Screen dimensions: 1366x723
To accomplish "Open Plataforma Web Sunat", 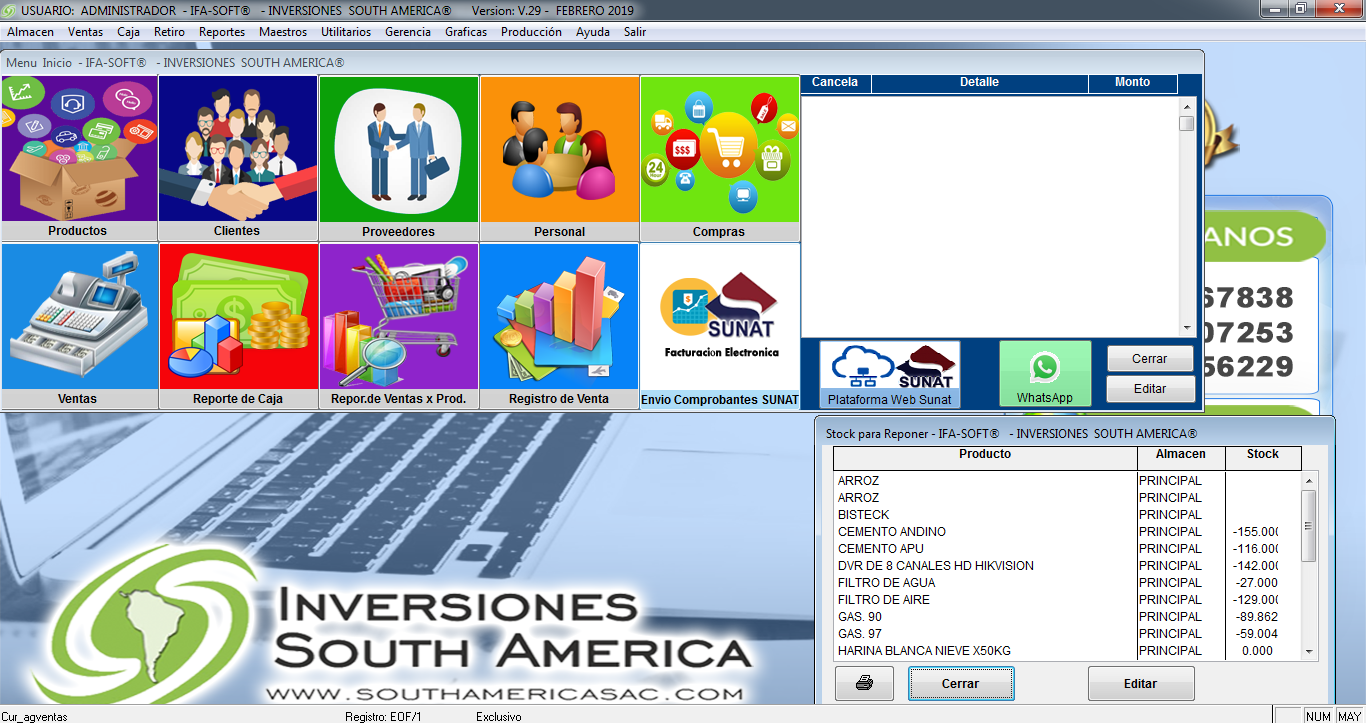I will (x=890, y=374).
